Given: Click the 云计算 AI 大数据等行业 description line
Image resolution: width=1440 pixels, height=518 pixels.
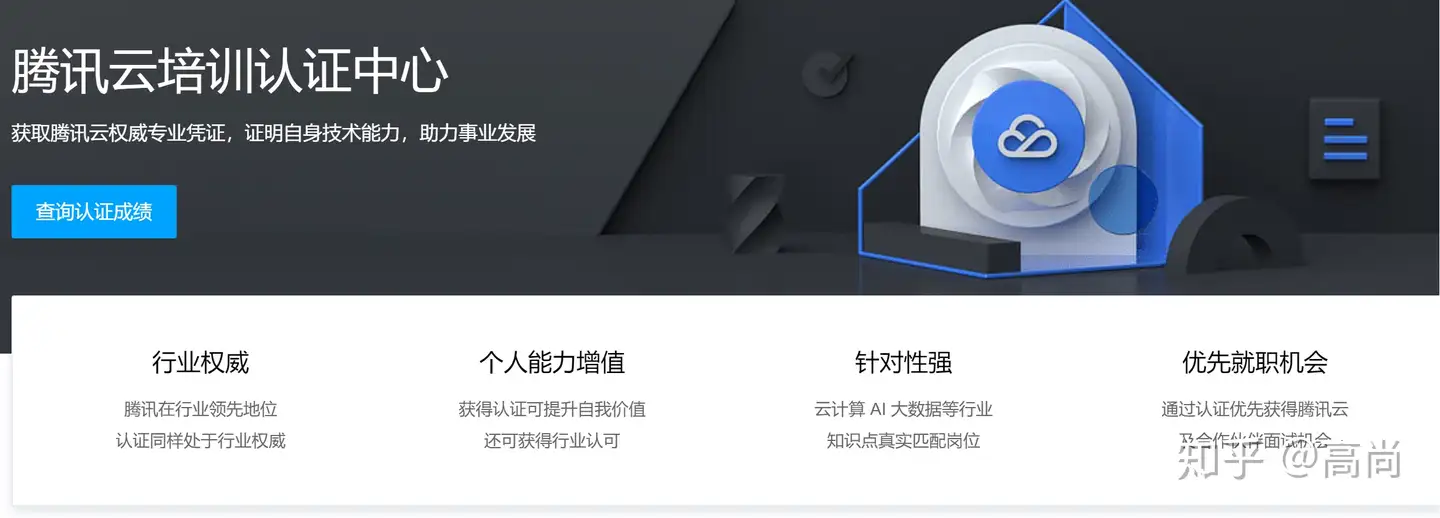Looking at the screenshot, I should [x=903, y=409].
